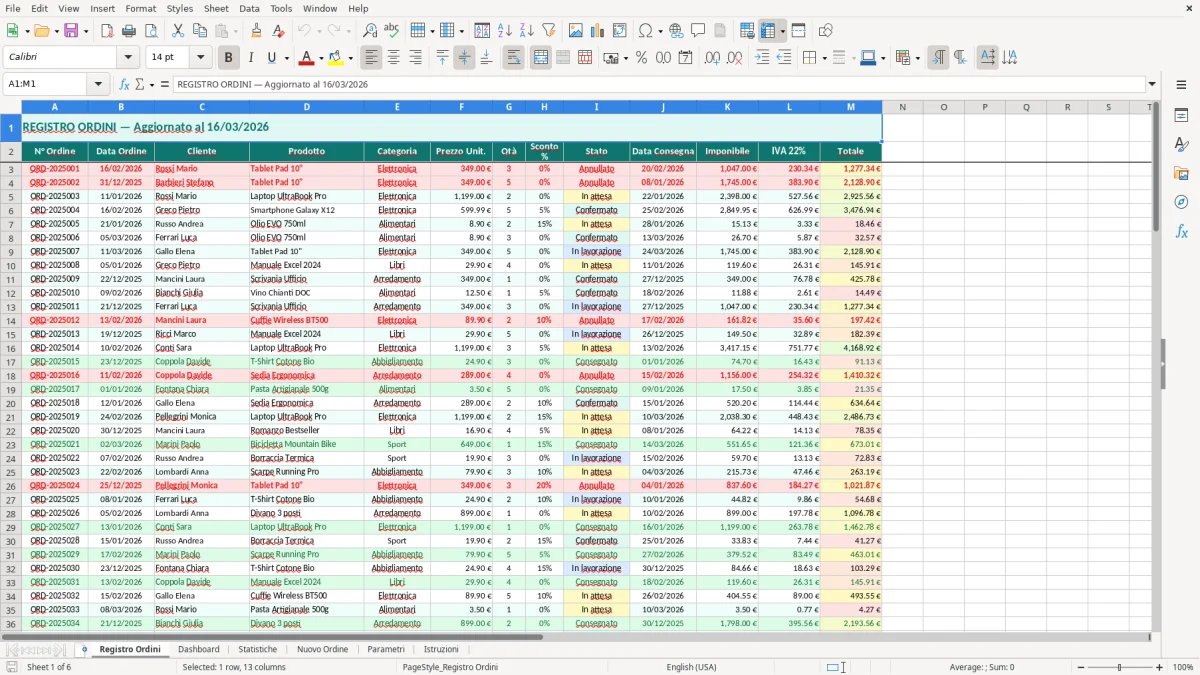The width and height of the screenshot is (1200, 675).
Task: Open the Borders dropdown arrow
Action: 826,58
